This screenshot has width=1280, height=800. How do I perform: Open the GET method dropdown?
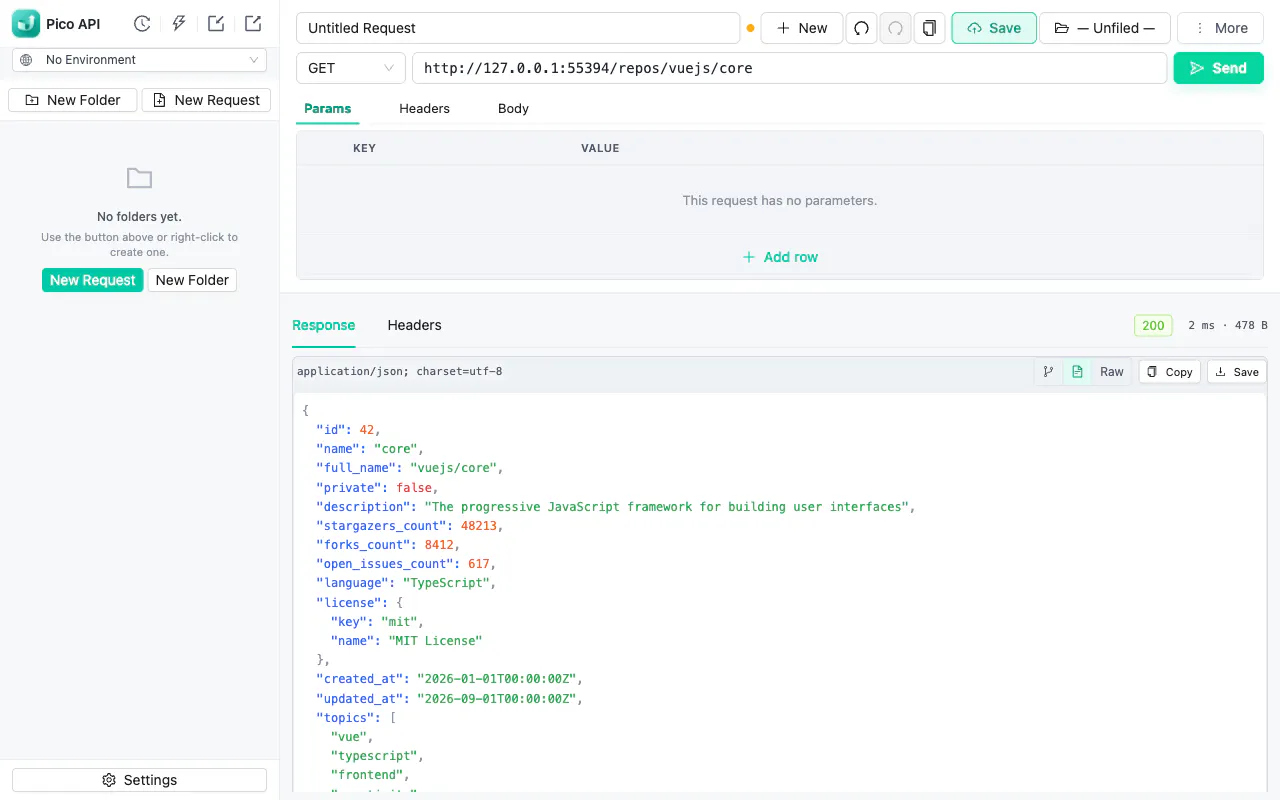coord(351,68)
